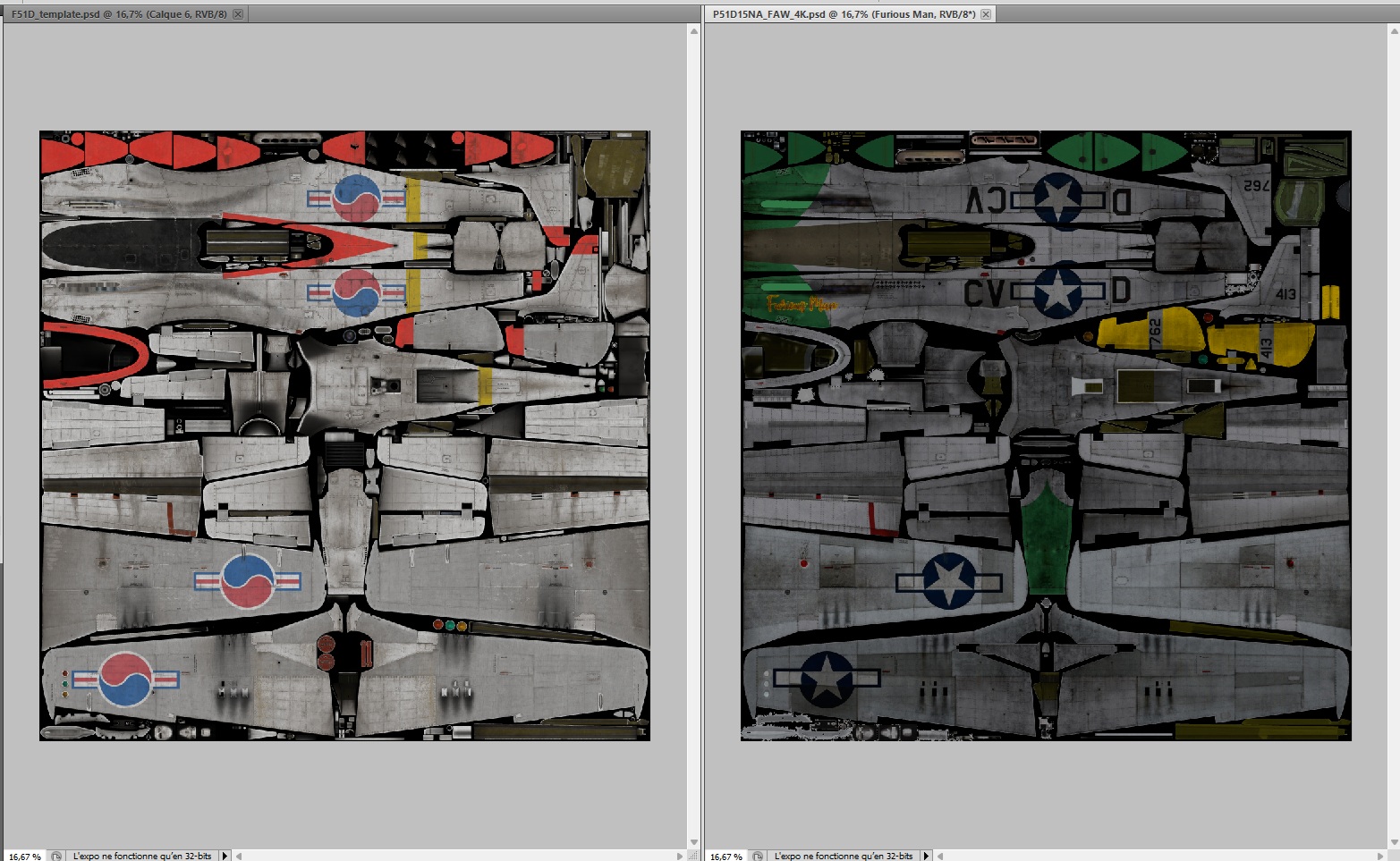Click the status bar preview icon in F51D_template window
The height and width of the screenshot is (861, 1400).
(x=56, y=856)
